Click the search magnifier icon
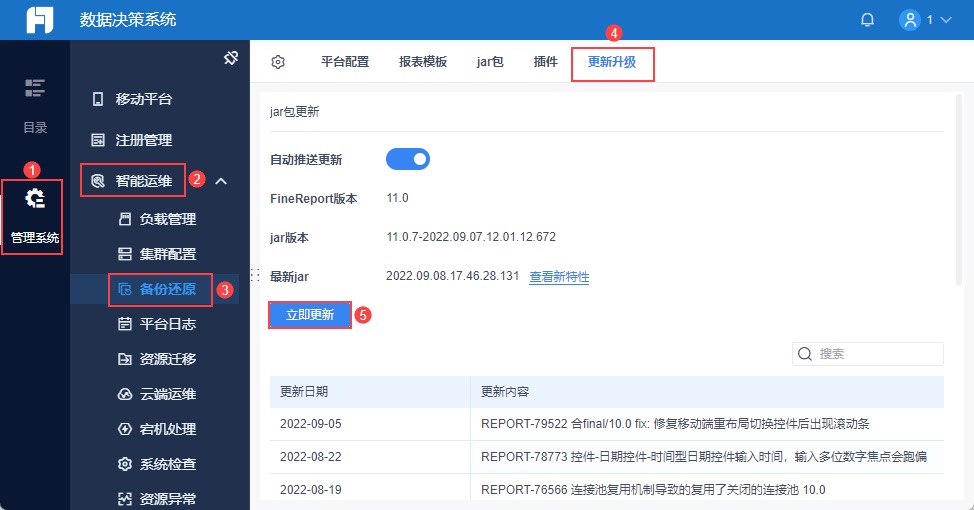Image resolution: width=974 pixels, height=510 pixels. pyautogui.click(x=805, y=354)
